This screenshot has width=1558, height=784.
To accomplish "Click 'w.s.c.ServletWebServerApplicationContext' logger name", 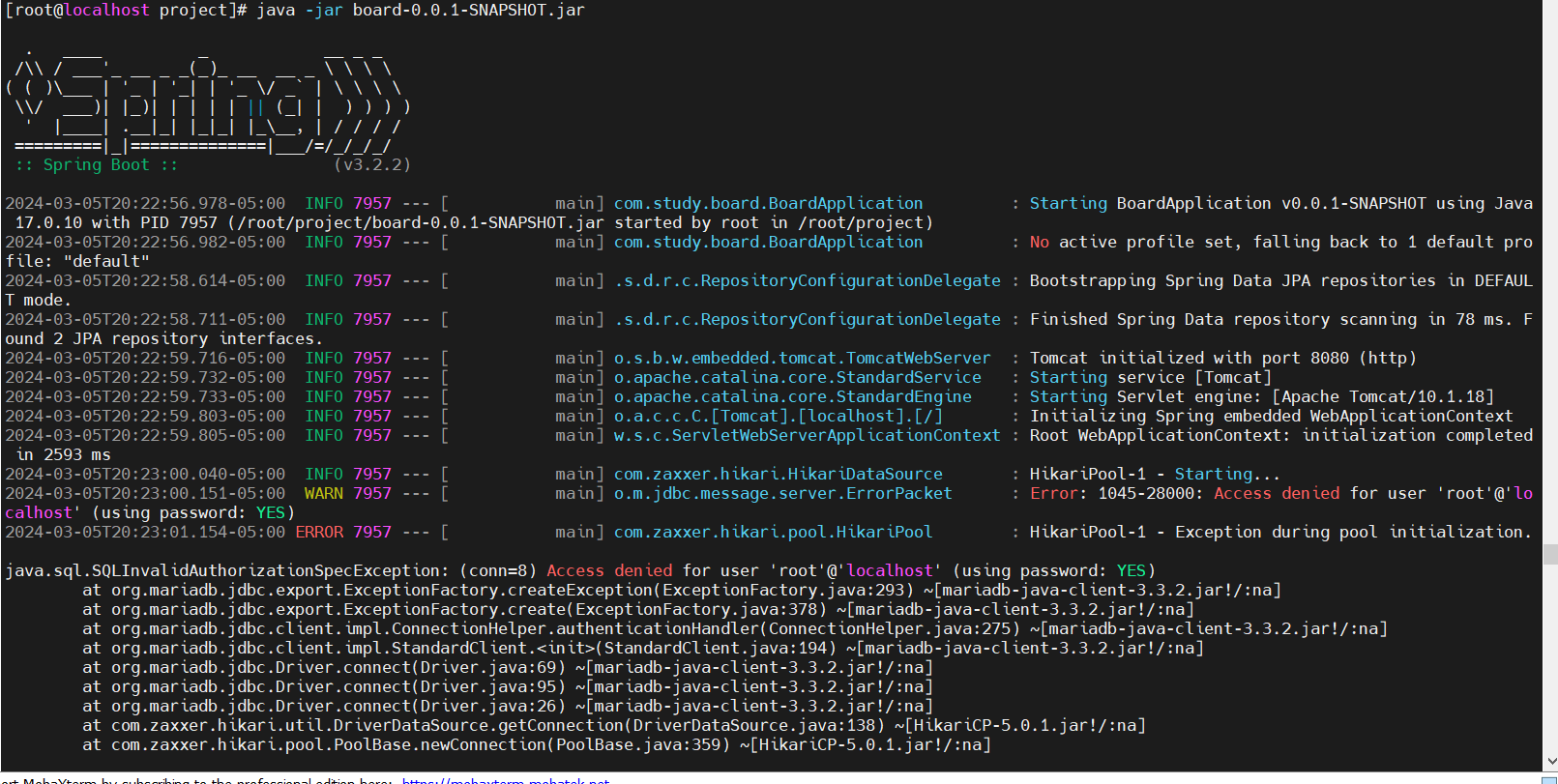I will pyautogui.click(x=808, y=436).
